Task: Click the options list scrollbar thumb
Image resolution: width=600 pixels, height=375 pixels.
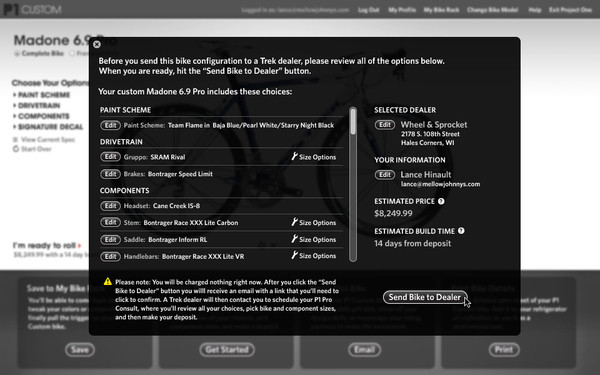Action: coord(353,122)
